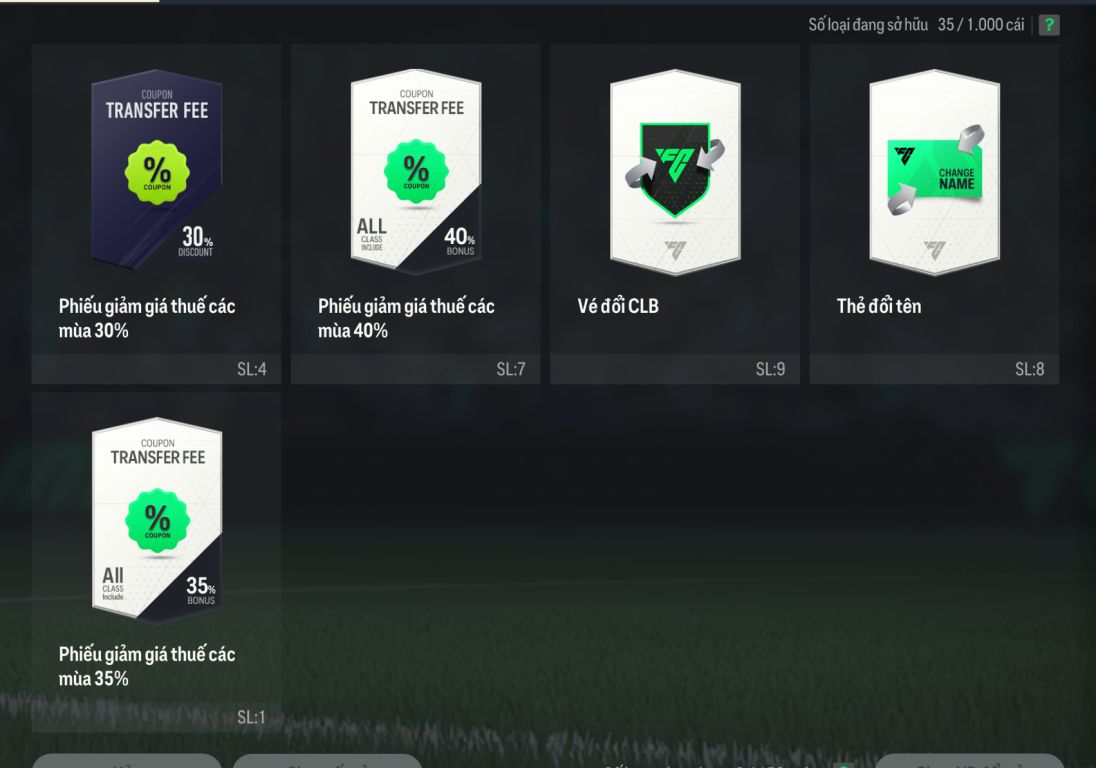Click the green % coupon badge on the 35% card

click(x=157, y=520)
